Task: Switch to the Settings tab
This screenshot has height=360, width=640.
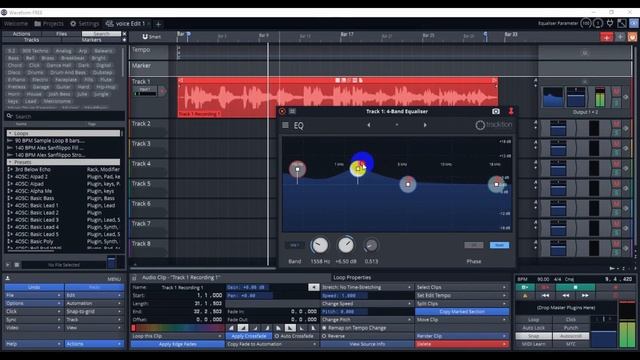Action: tap(84, 24)
